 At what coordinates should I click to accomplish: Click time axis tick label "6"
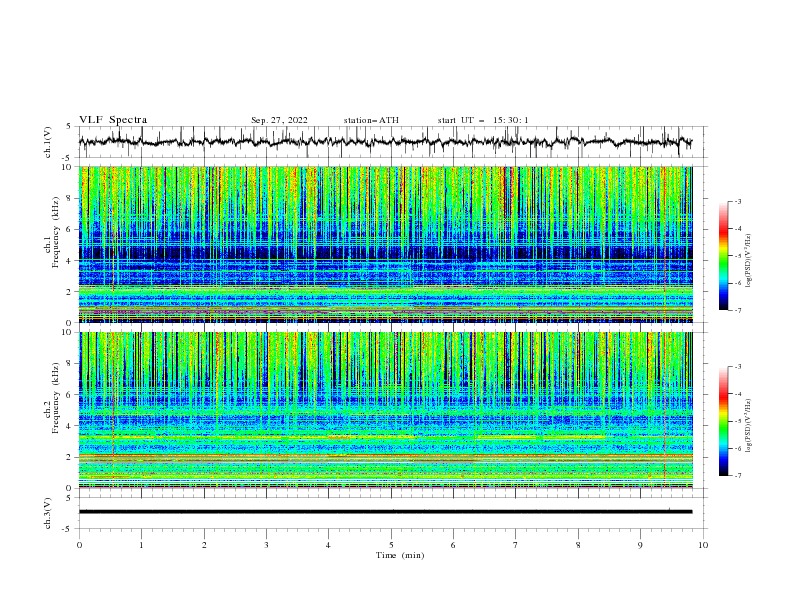(x=453, y=545)
